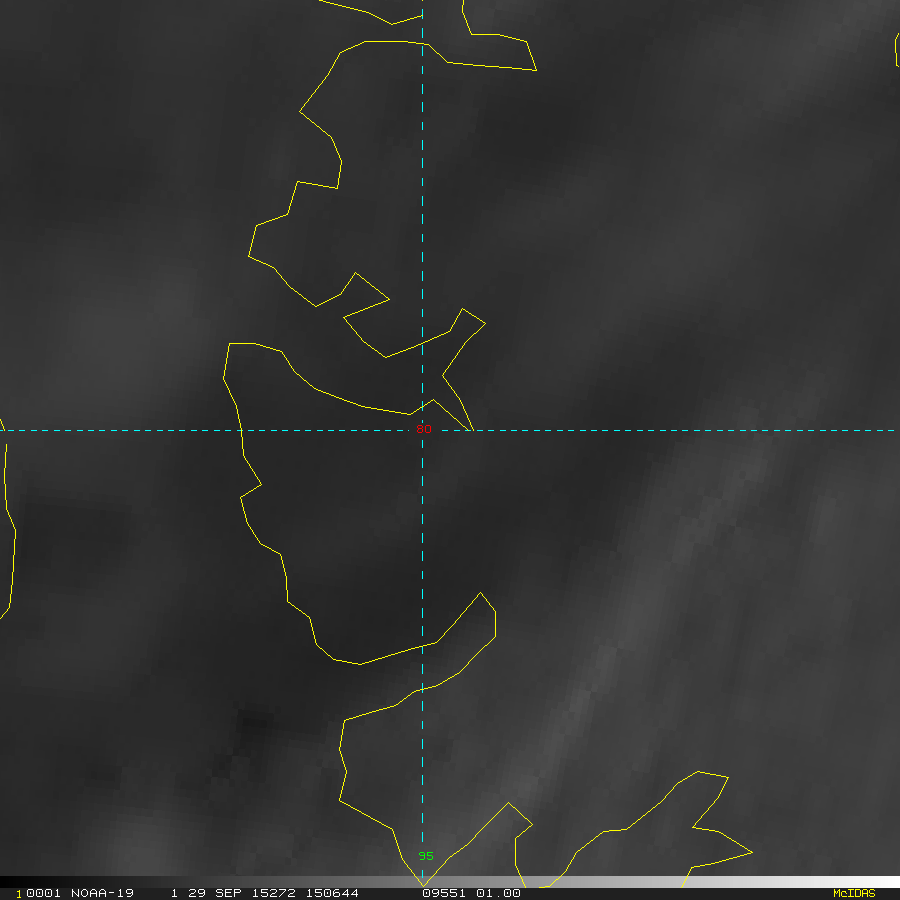
Task: Click the small island outline at top center
Action: 495,40
